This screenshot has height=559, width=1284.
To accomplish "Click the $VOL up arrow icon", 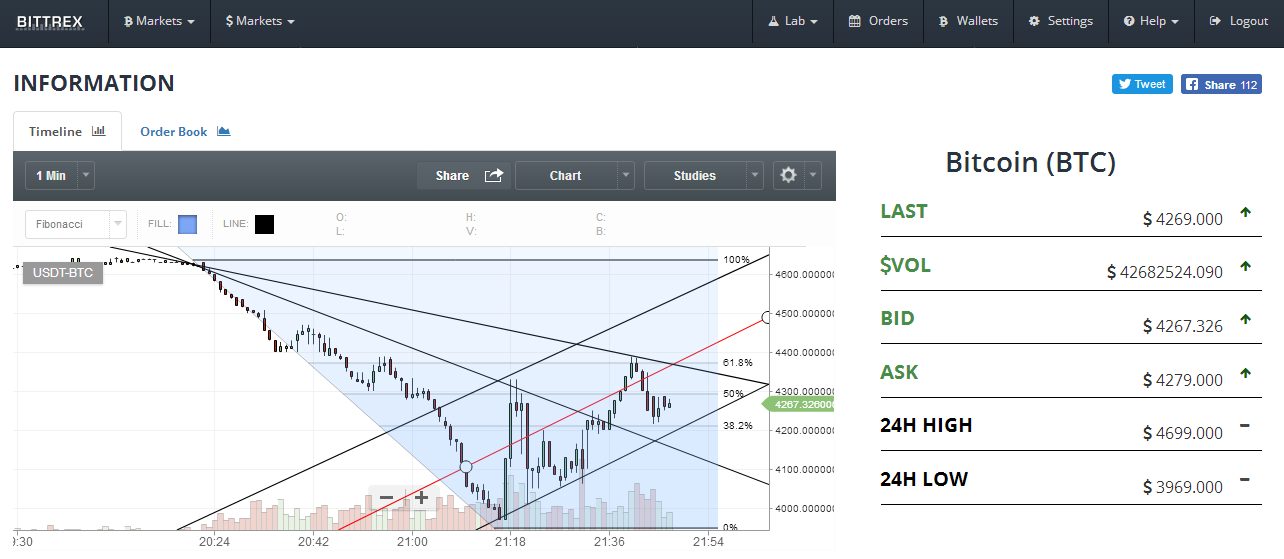I will (1245, 266).
